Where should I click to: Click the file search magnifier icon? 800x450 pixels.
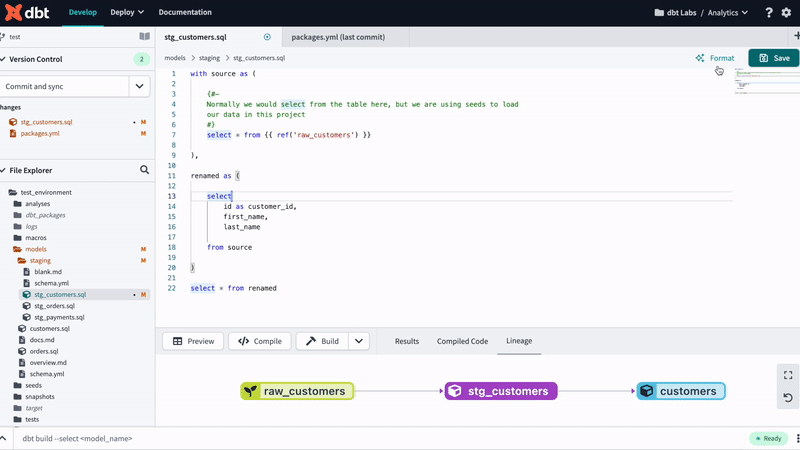(x=144, y=171)
